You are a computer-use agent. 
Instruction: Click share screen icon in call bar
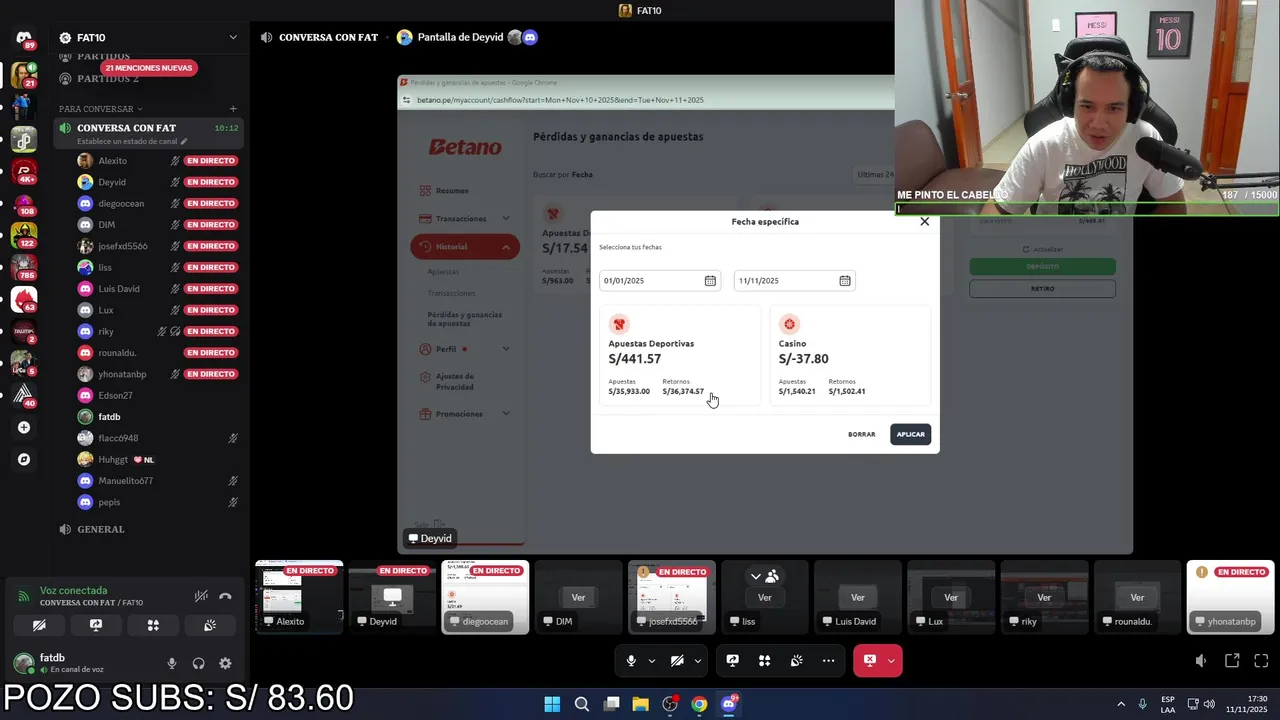(x=733, y=661)
